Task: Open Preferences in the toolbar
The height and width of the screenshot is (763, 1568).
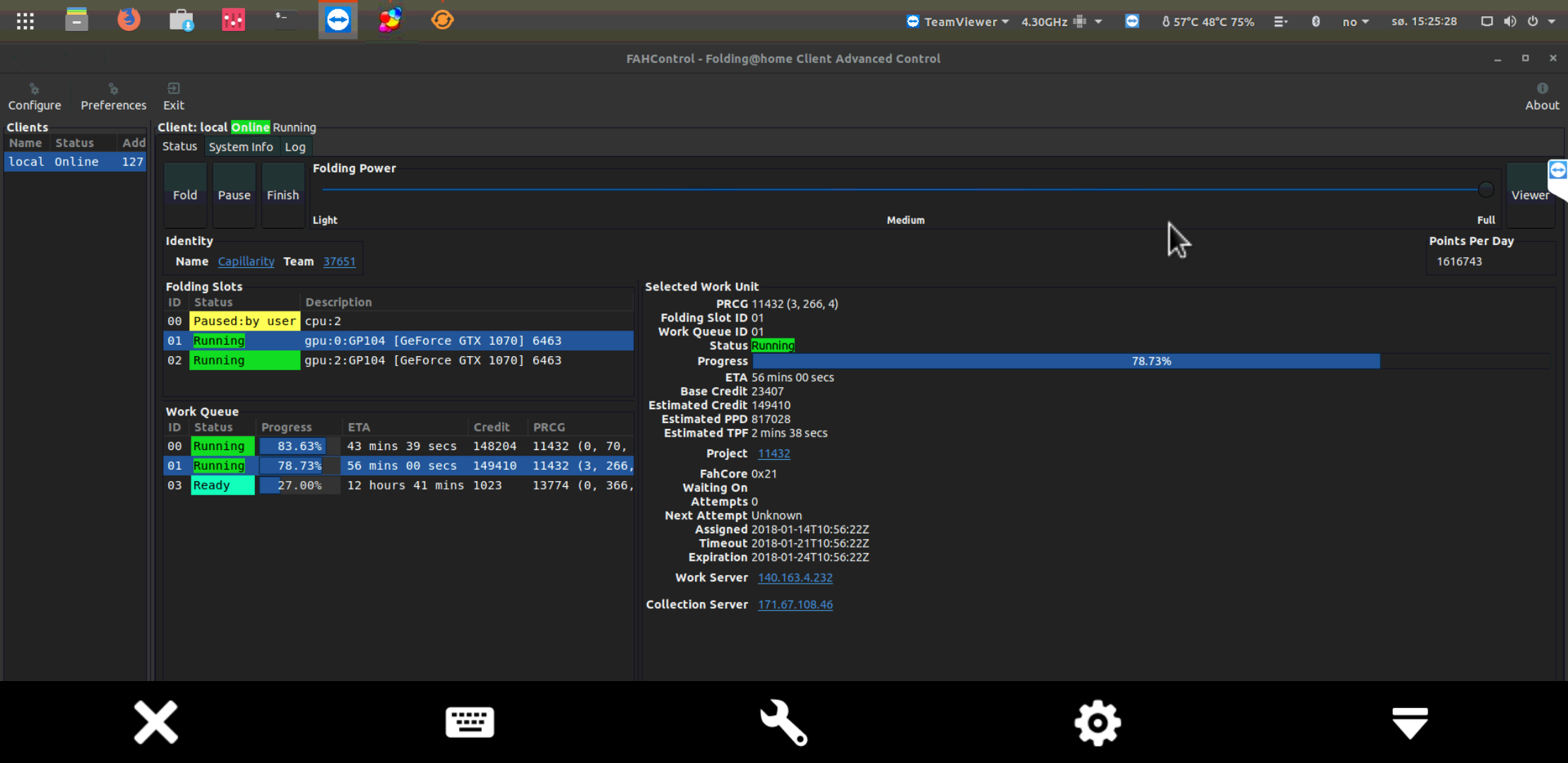Action: pyautogui.click(x=113, y=97)
